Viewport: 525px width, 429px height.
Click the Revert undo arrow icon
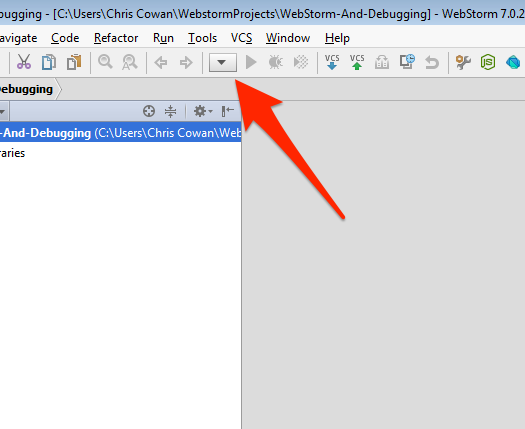point(432,63)
